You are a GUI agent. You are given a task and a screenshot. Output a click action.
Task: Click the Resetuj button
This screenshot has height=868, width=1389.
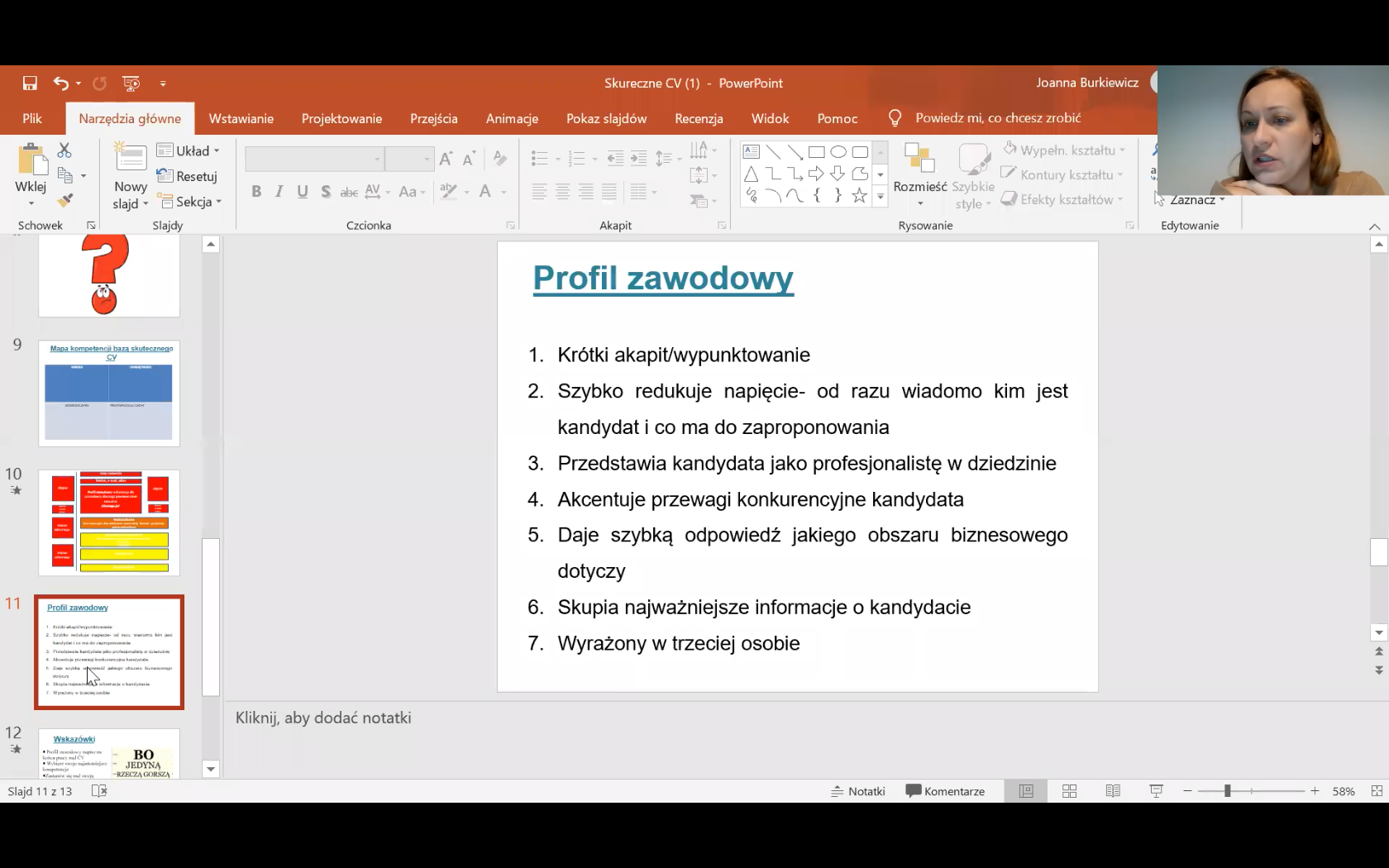tap(187, 176)
